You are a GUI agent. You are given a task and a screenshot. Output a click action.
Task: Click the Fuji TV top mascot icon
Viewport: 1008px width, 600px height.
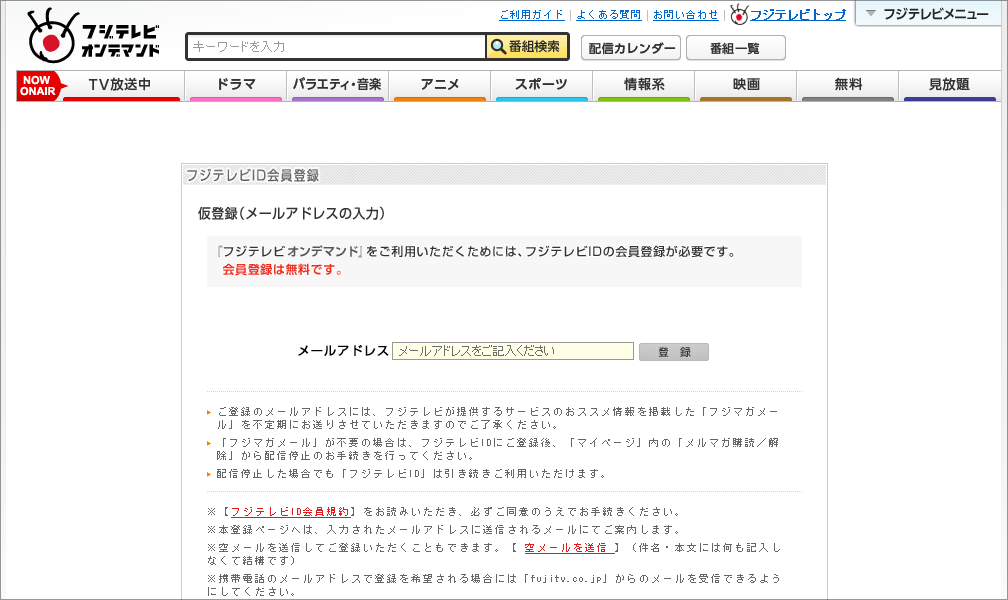[739, 14]
